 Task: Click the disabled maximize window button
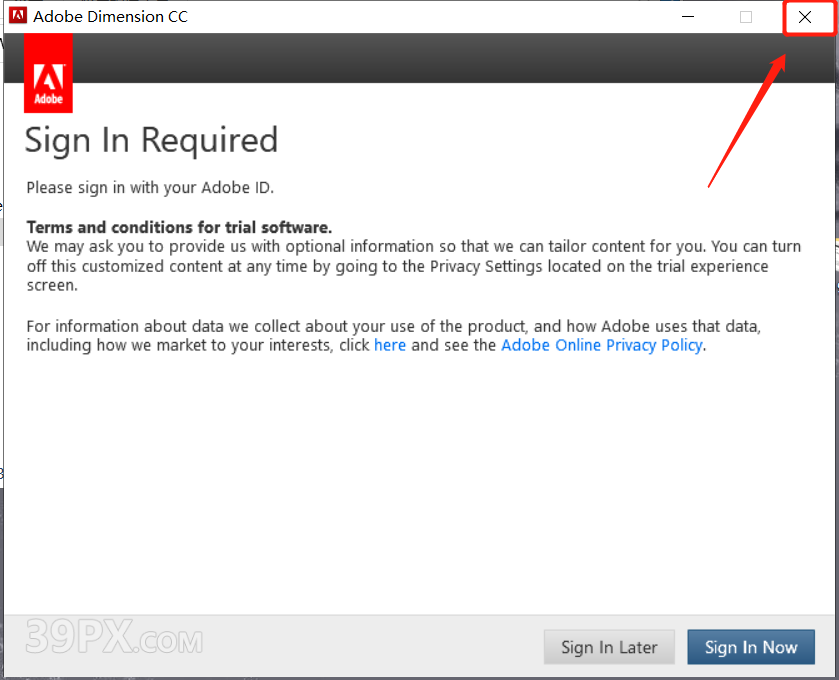(746, 17)
